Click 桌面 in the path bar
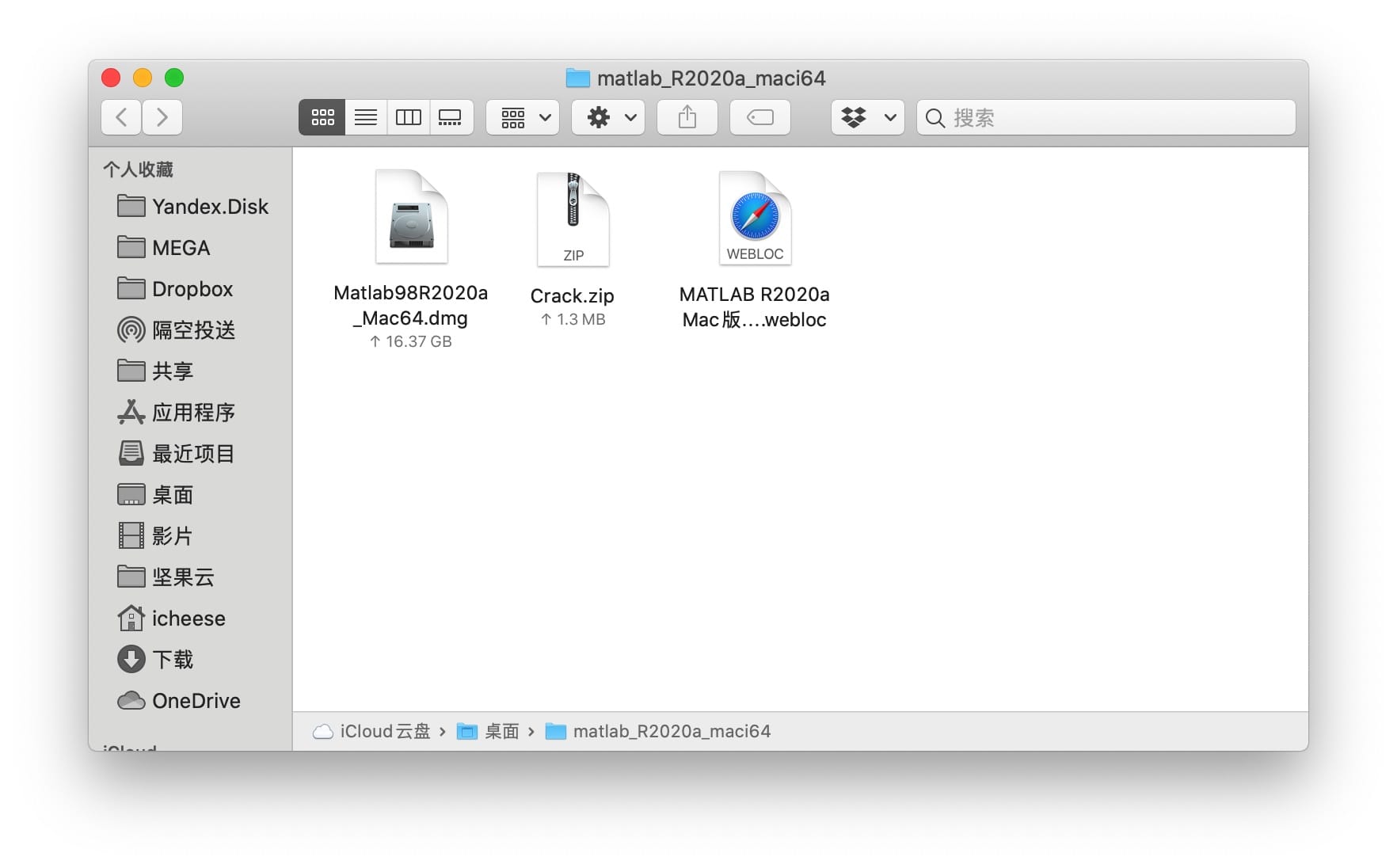 coord(489,731)
